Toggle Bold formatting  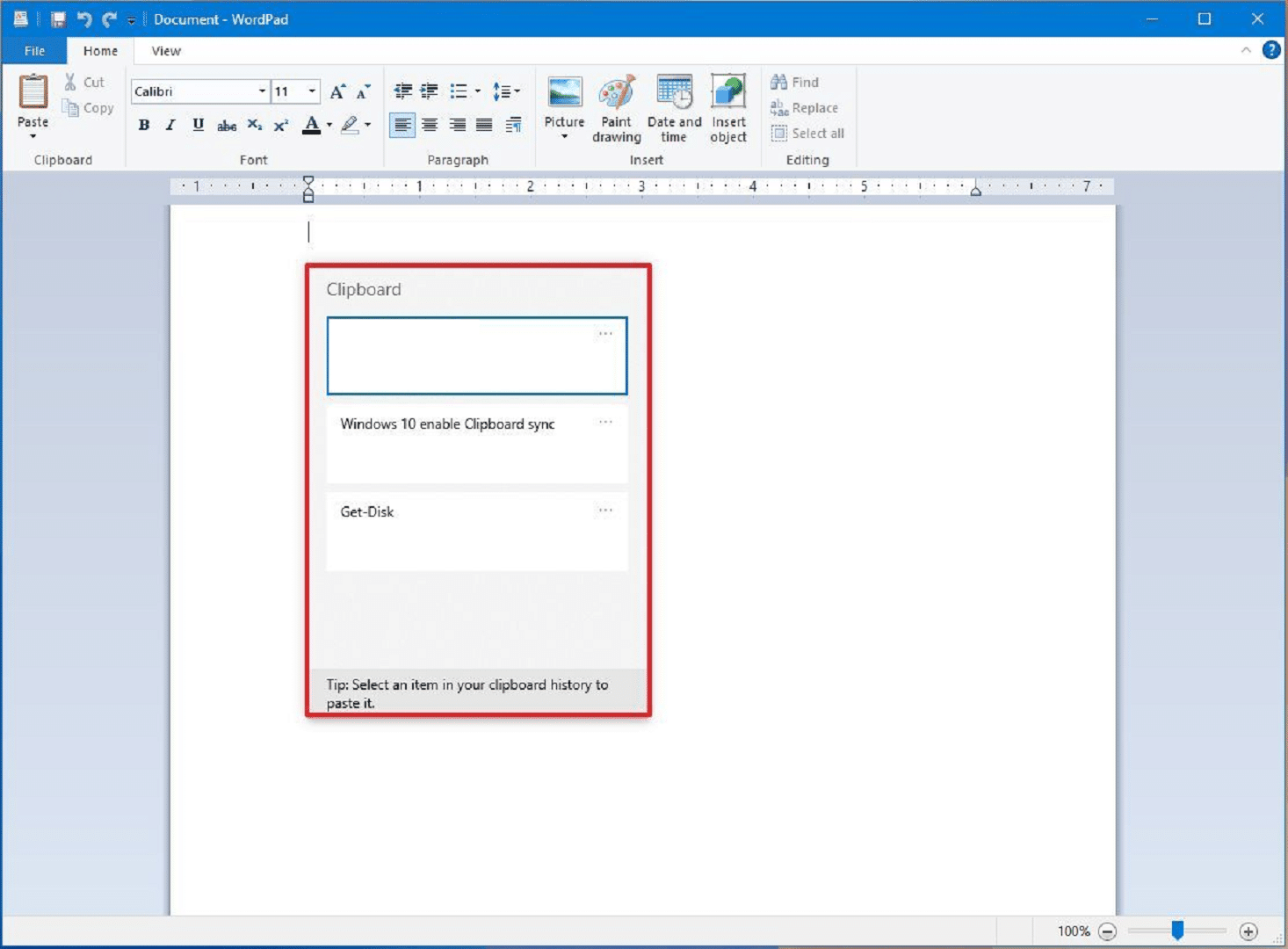click(x=144, y=125)
